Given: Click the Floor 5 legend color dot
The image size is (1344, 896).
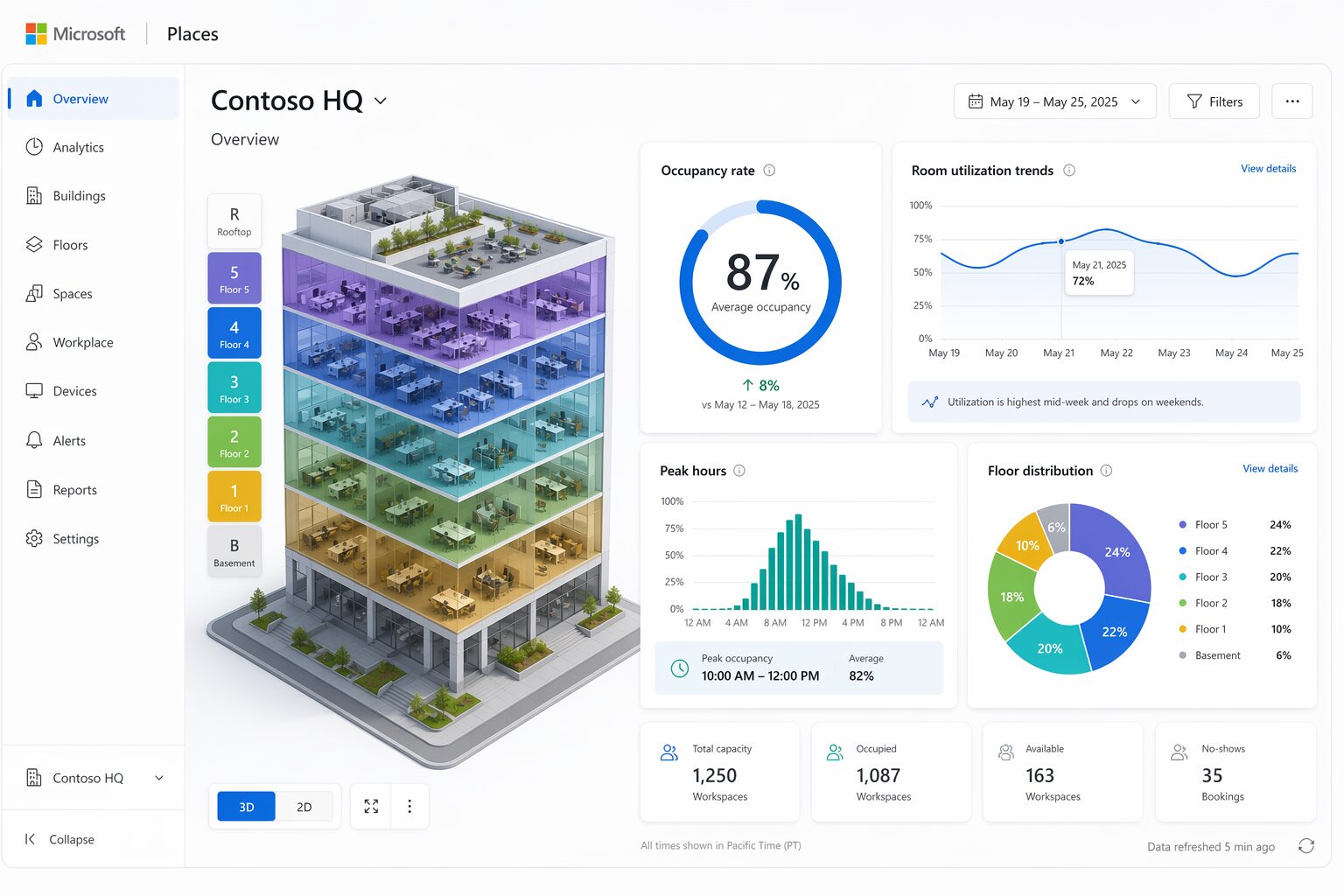Looking at the screenshot, I should [x=1183, y=525].
